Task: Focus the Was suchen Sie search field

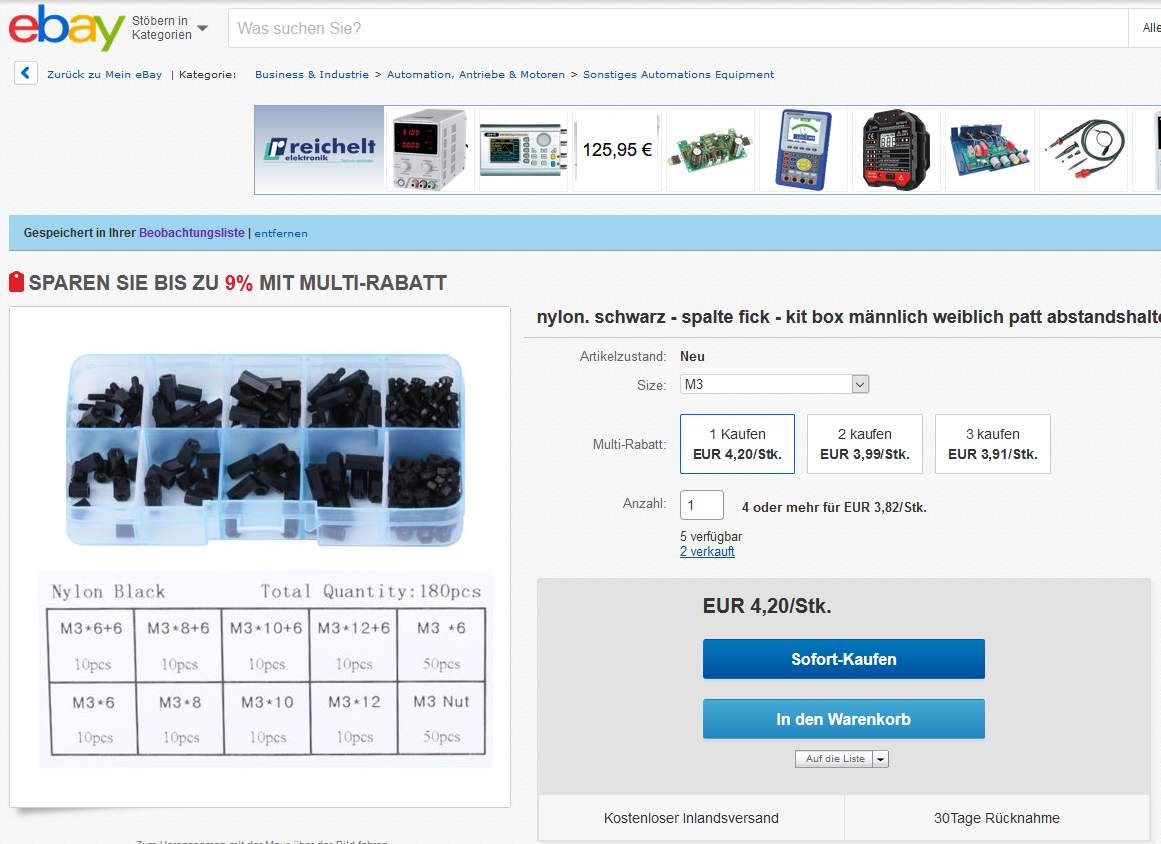Action: [677, 28]
